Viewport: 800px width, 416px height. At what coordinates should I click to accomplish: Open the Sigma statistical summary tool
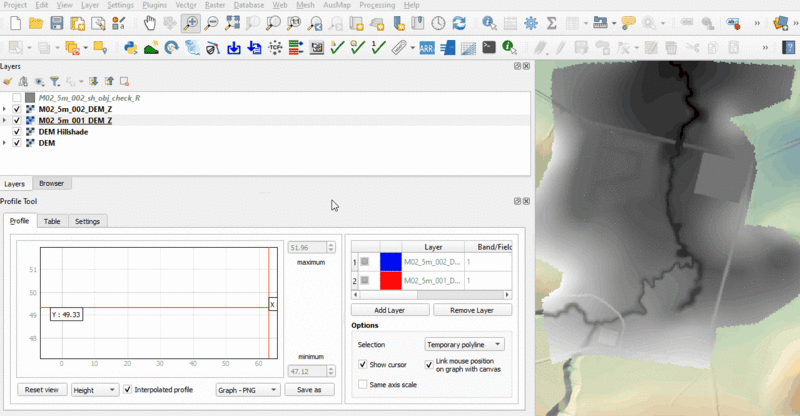point(551,22)
